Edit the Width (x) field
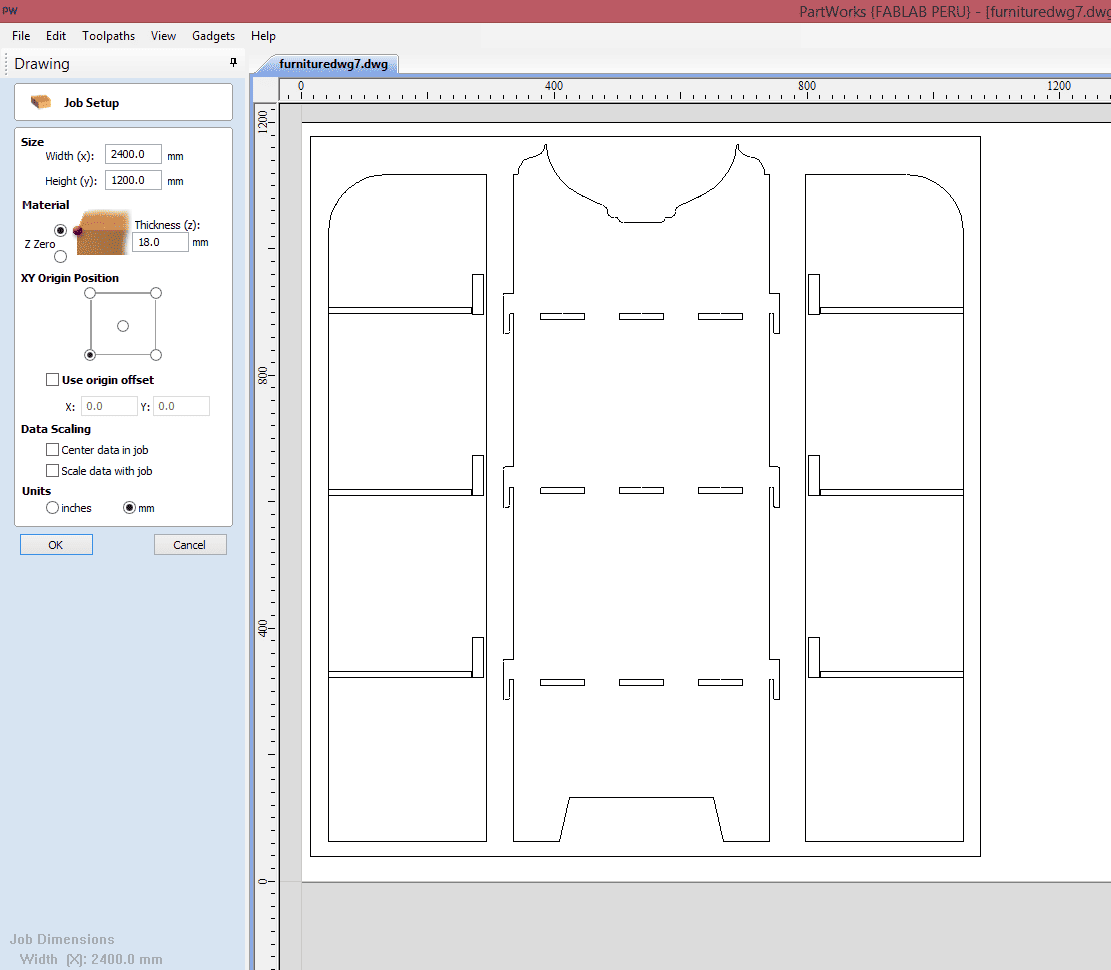Image resolution: width=1111 pixels, height=970 pixels. pos(133,154)
